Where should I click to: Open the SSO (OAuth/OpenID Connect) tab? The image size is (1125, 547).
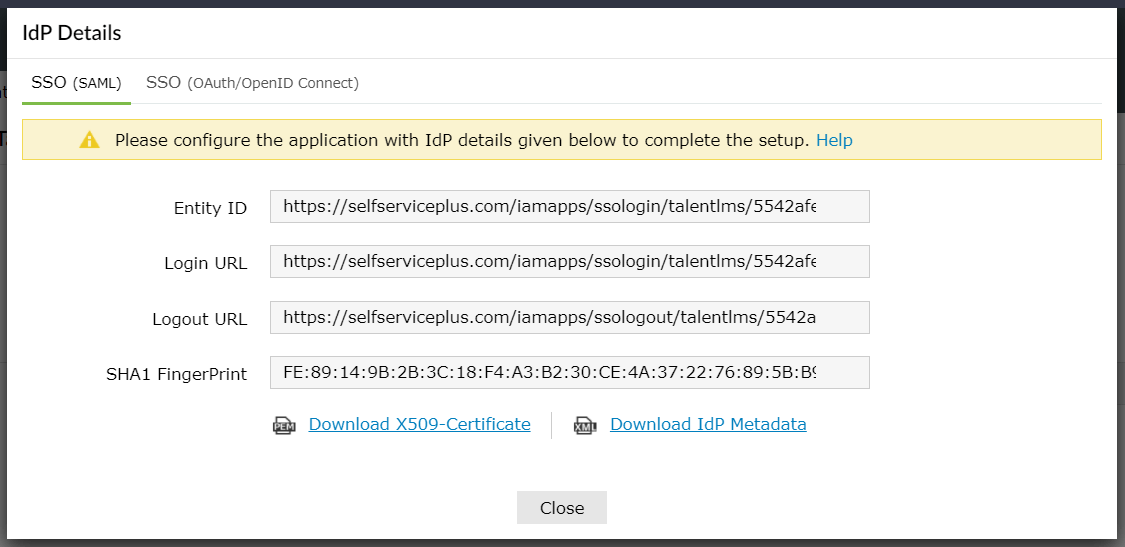click(x=253, y=83)
